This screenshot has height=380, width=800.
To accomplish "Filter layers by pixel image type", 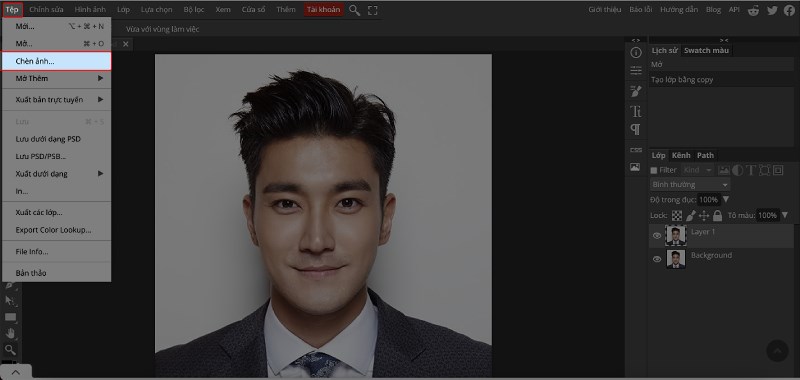I will click(x=723, y=170).
